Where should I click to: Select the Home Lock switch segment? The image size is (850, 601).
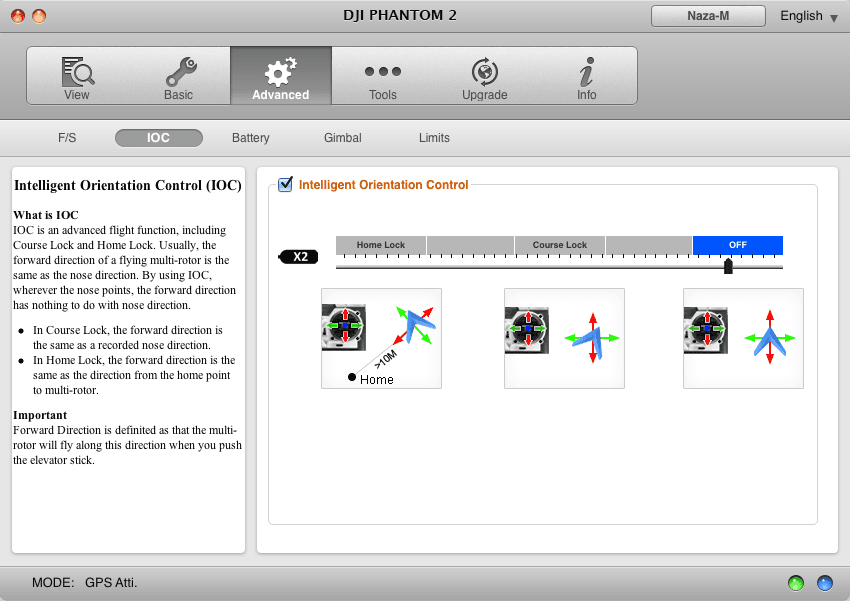(380, 245)
